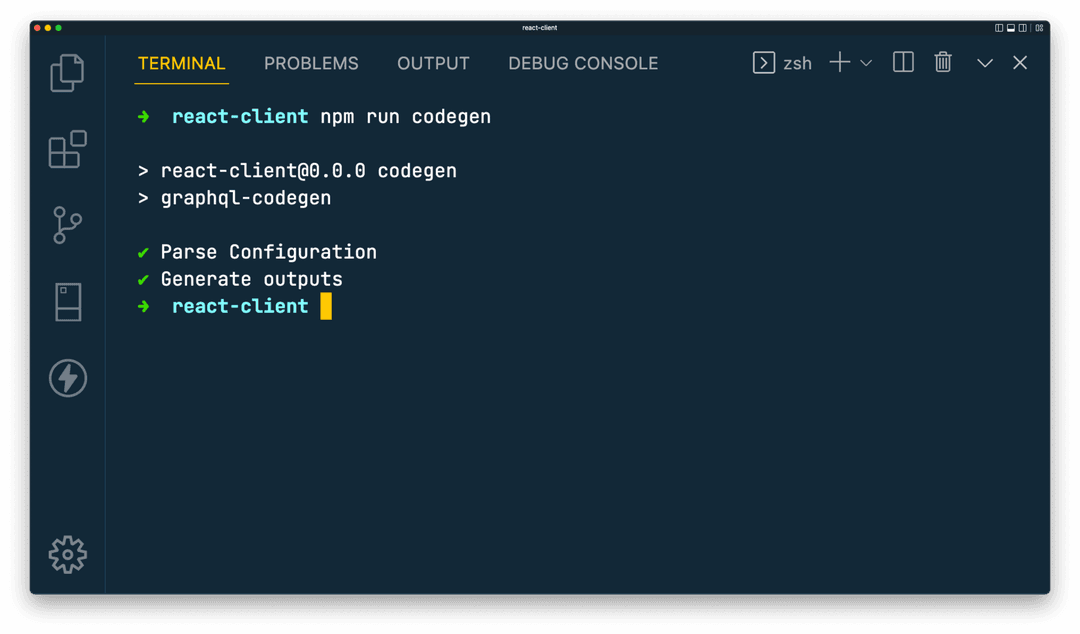The height and width of the screenshot is (634, 1080).
Task: Open the DEBUG CONSOLE tab
Action: [583, 63]
